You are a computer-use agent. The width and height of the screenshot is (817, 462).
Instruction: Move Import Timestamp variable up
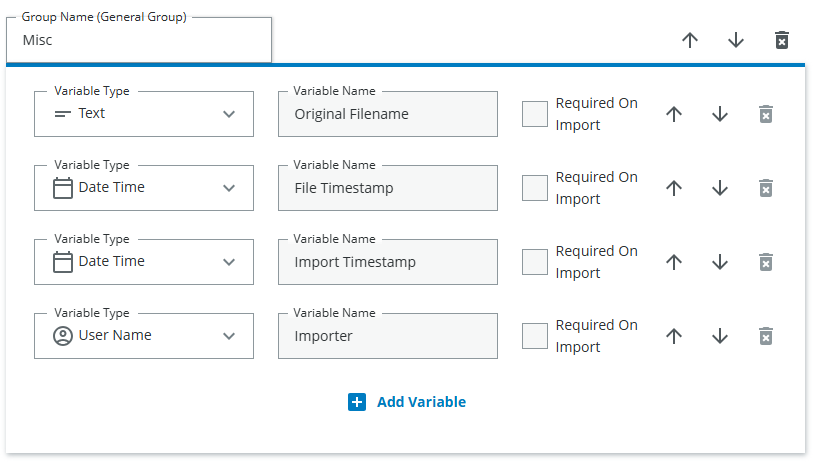point(674,262)
